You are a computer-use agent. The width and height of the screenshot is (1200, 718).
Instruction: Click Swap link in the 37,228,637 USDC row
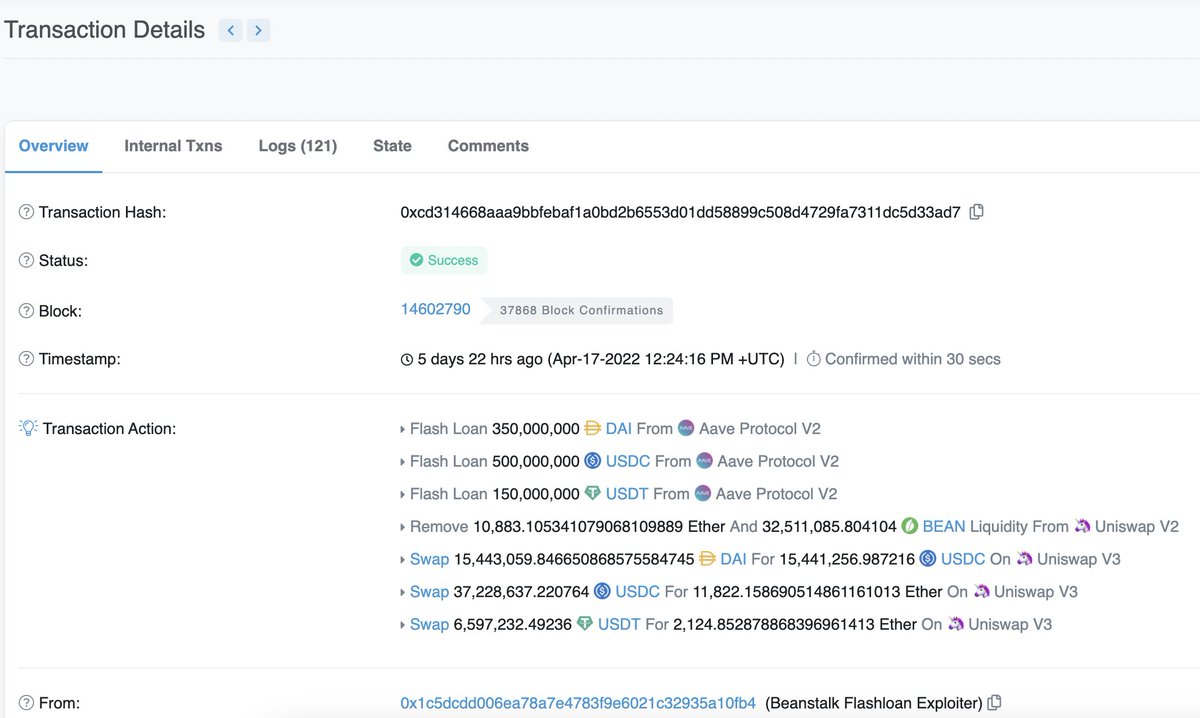pos(429,591)
